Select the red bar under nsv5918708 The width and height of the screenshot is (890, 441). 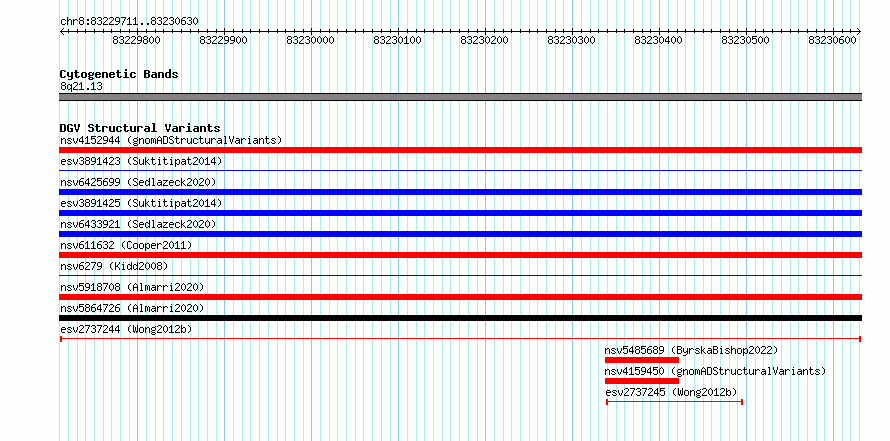click(x=460, y=297)
